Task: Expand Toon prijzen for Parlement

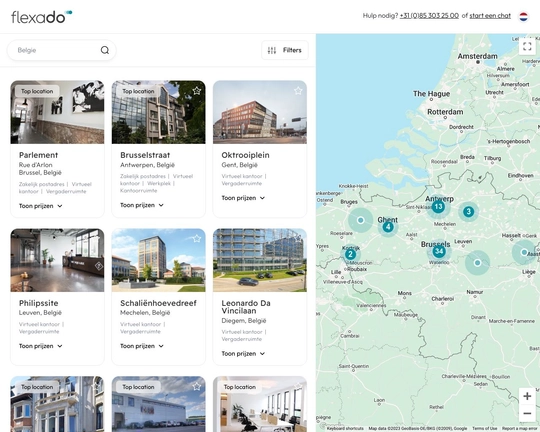Action: (x=41, y=206)
